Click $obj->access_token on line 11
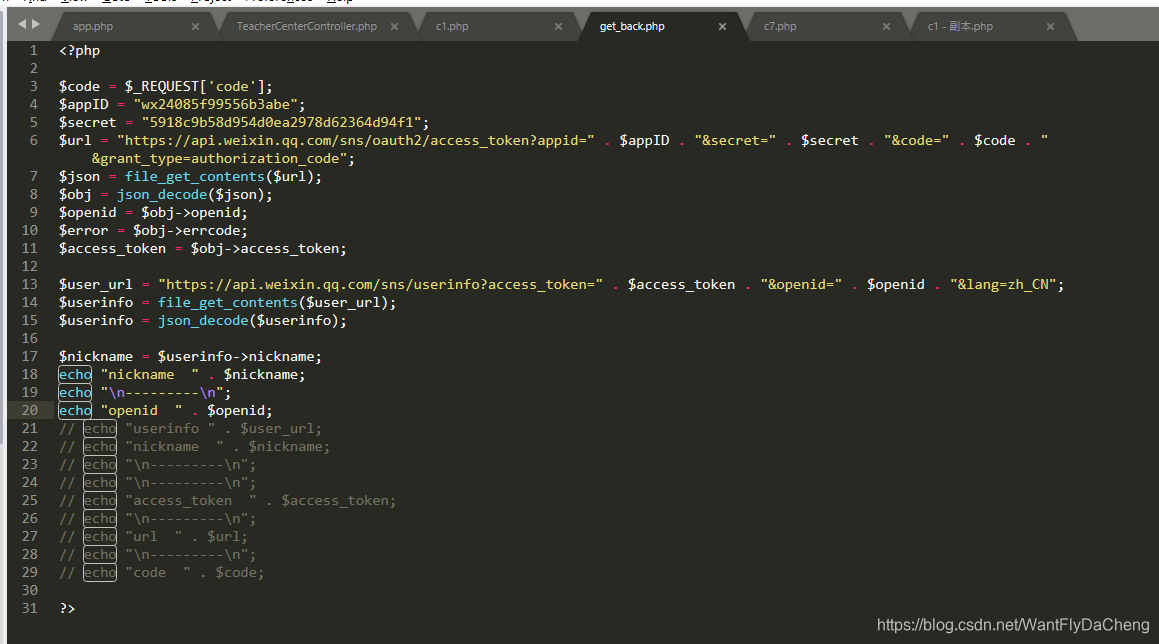Image resolution: width=1159 pixels, height=644 pixels. (x=265, y=249)
